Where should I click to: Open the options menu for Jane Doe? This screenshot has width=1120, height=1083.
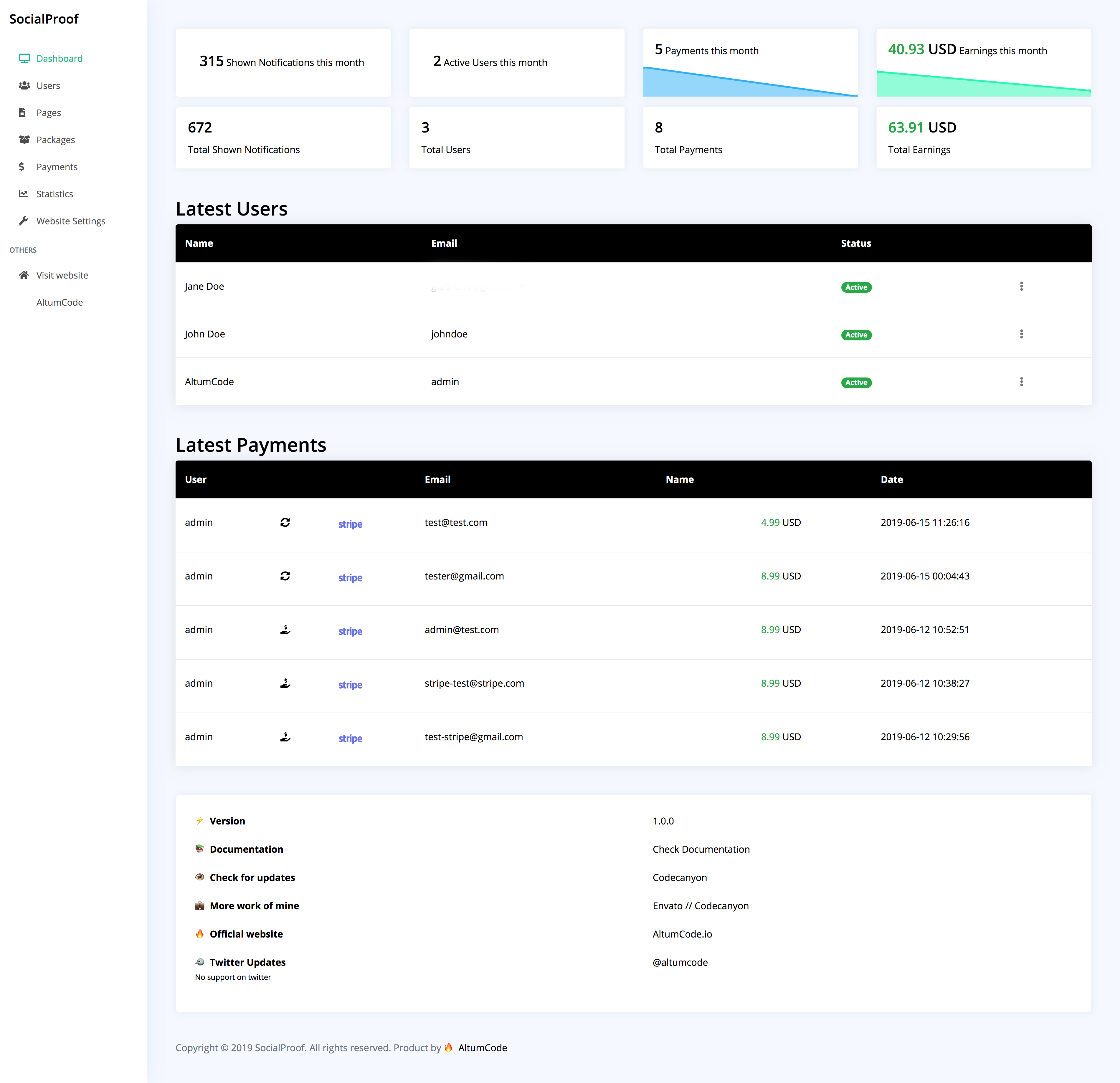click(1021, 286)
